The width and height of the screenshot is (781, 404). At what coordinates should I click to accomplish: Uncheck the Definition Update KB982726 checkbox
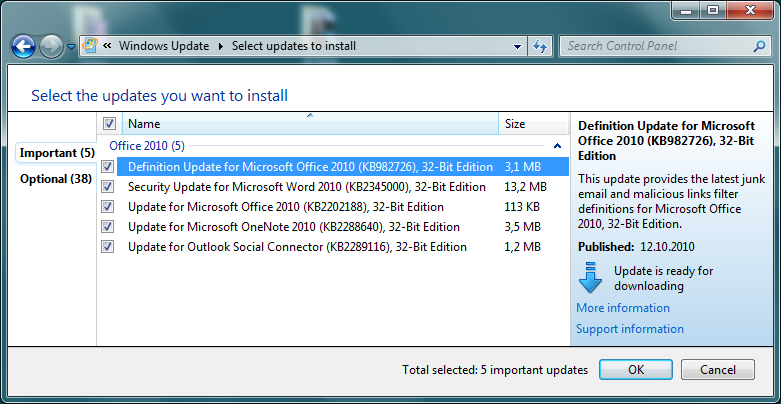click(x=108, y=167)
